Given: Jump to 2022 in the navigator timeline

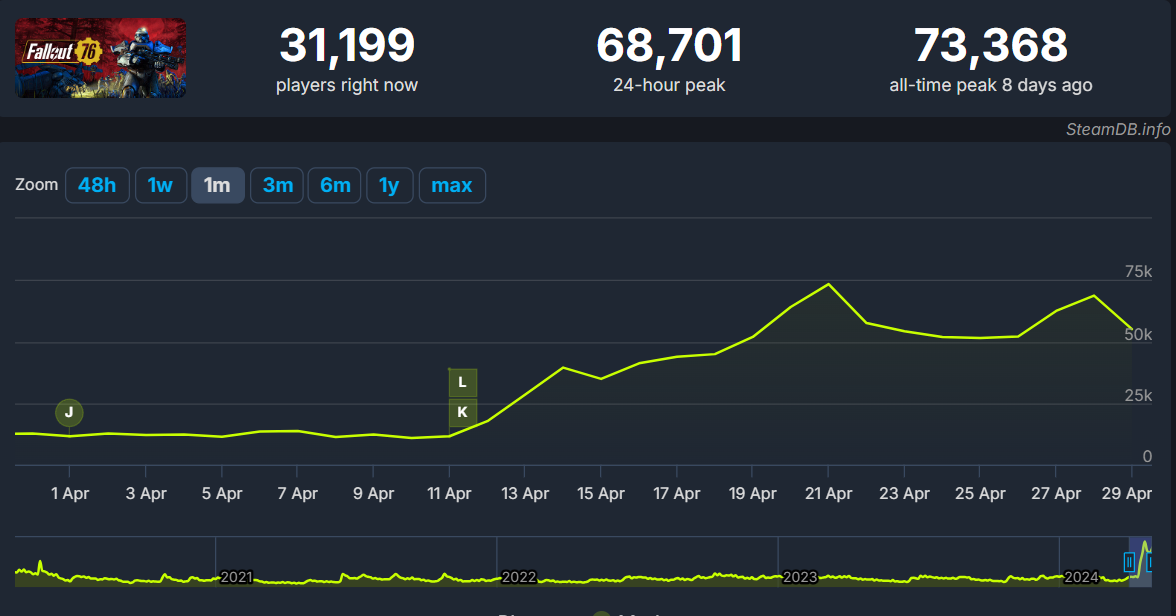Looking at the screenshot, I should (x=518, y=577).
